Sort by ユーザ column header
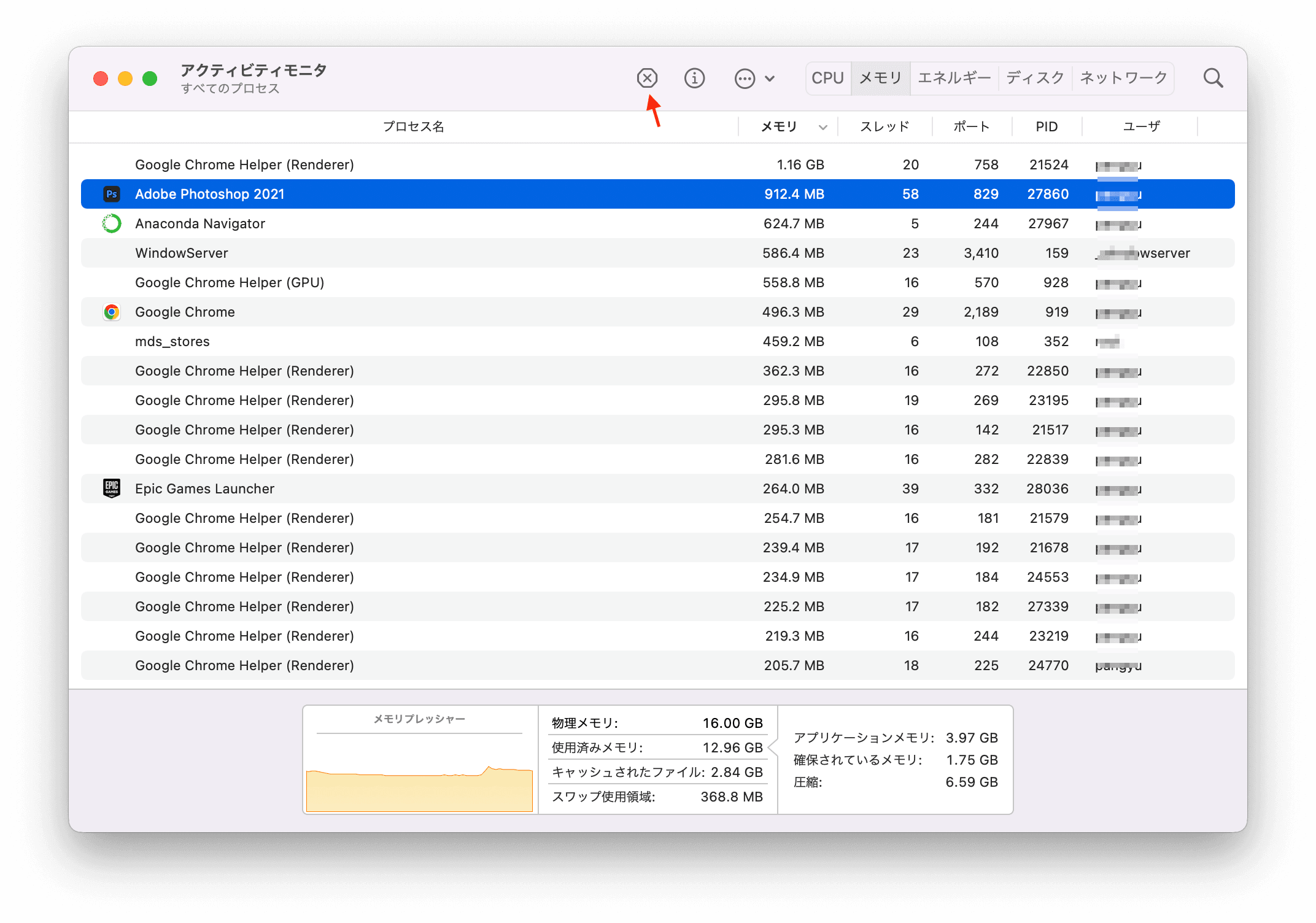 pyautogui.click(x=1141, y=126)
